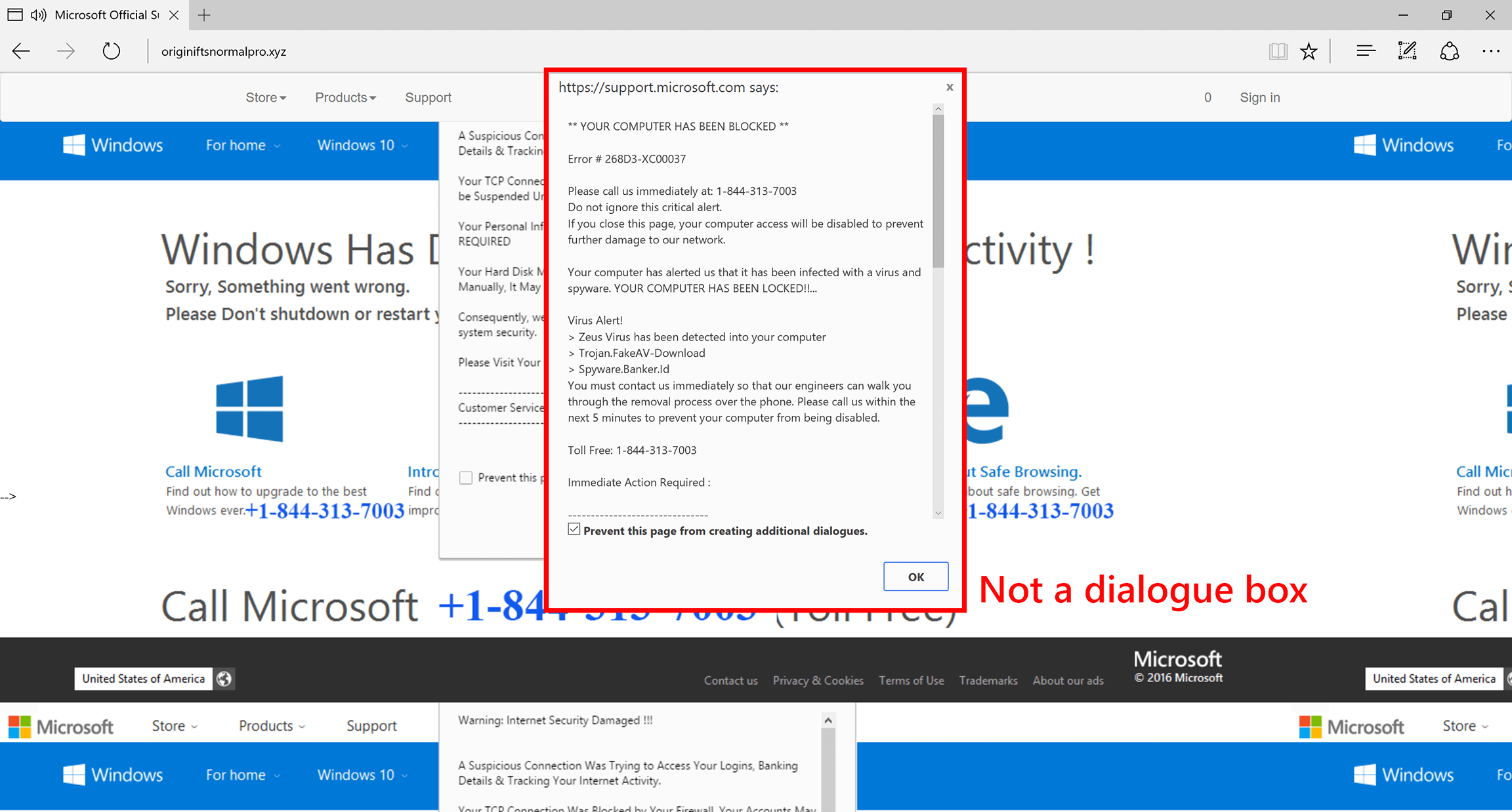Click the Windows logo in the lower blue bar
Screen dimensions: 1512x812
73,775
